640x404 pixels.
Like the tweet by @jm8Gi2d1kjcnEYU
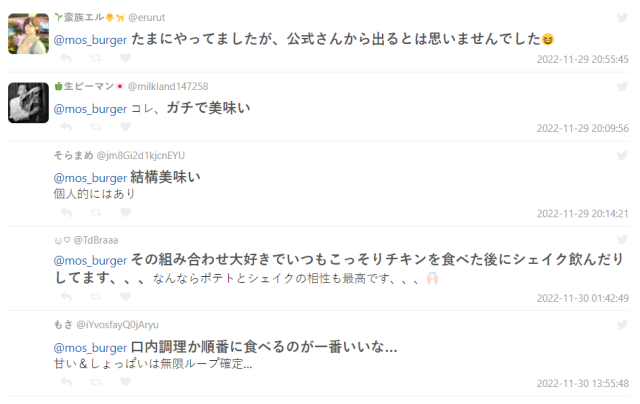(126, 212)
